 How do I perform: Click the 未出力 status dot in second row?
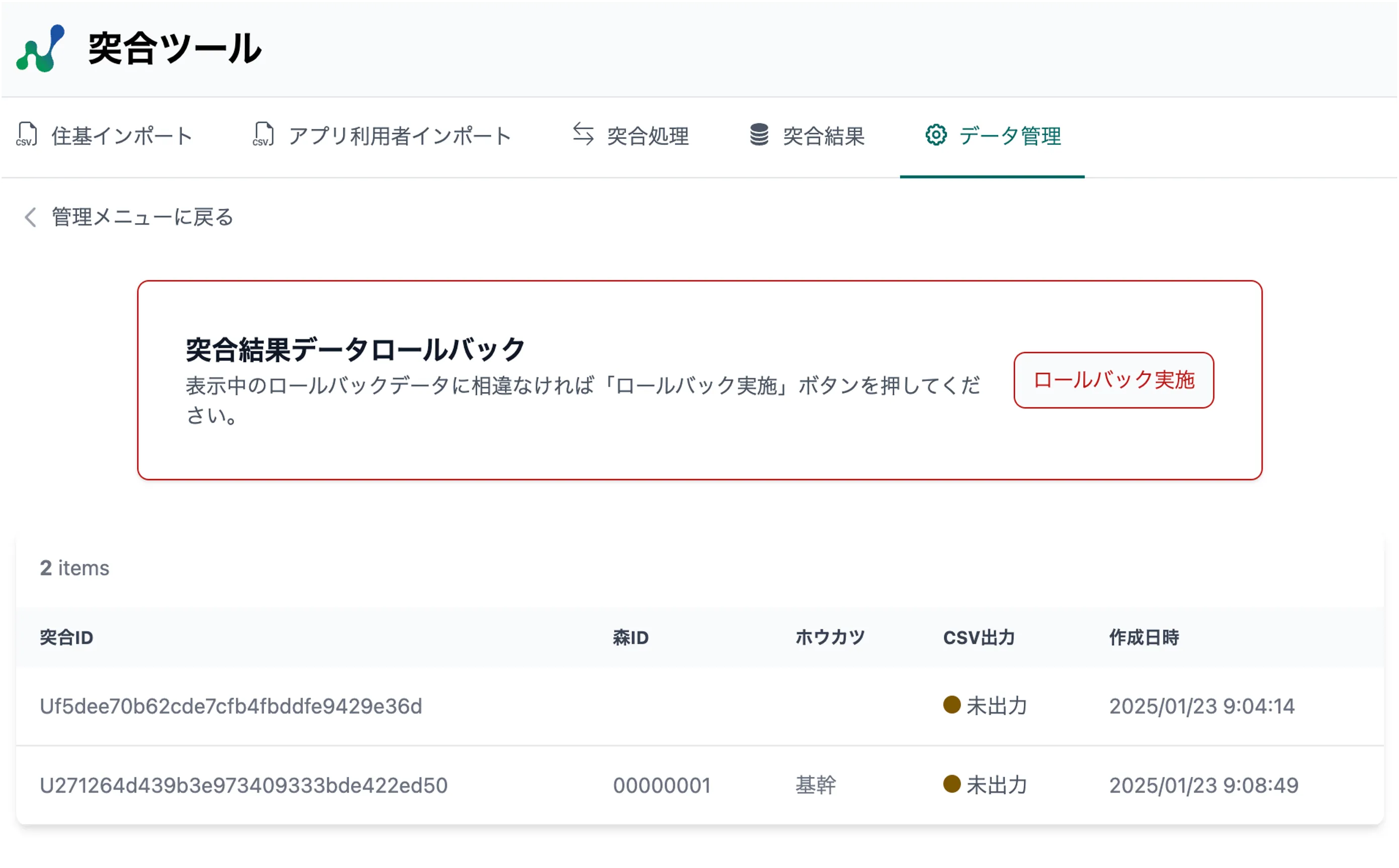pos(951,784)
